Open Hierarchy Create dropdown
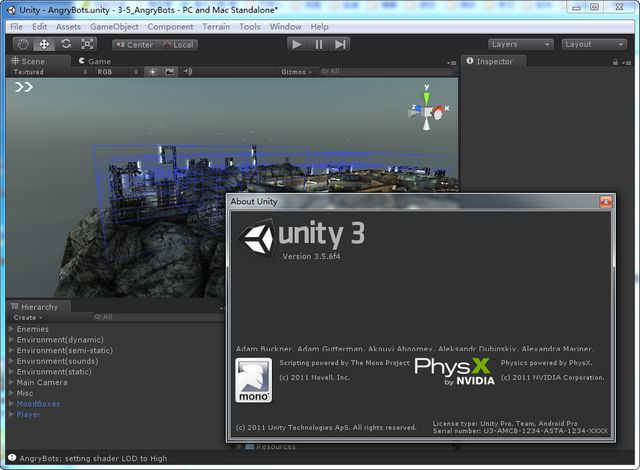Viewport: 640px width, 470px height. click(28, 317)
